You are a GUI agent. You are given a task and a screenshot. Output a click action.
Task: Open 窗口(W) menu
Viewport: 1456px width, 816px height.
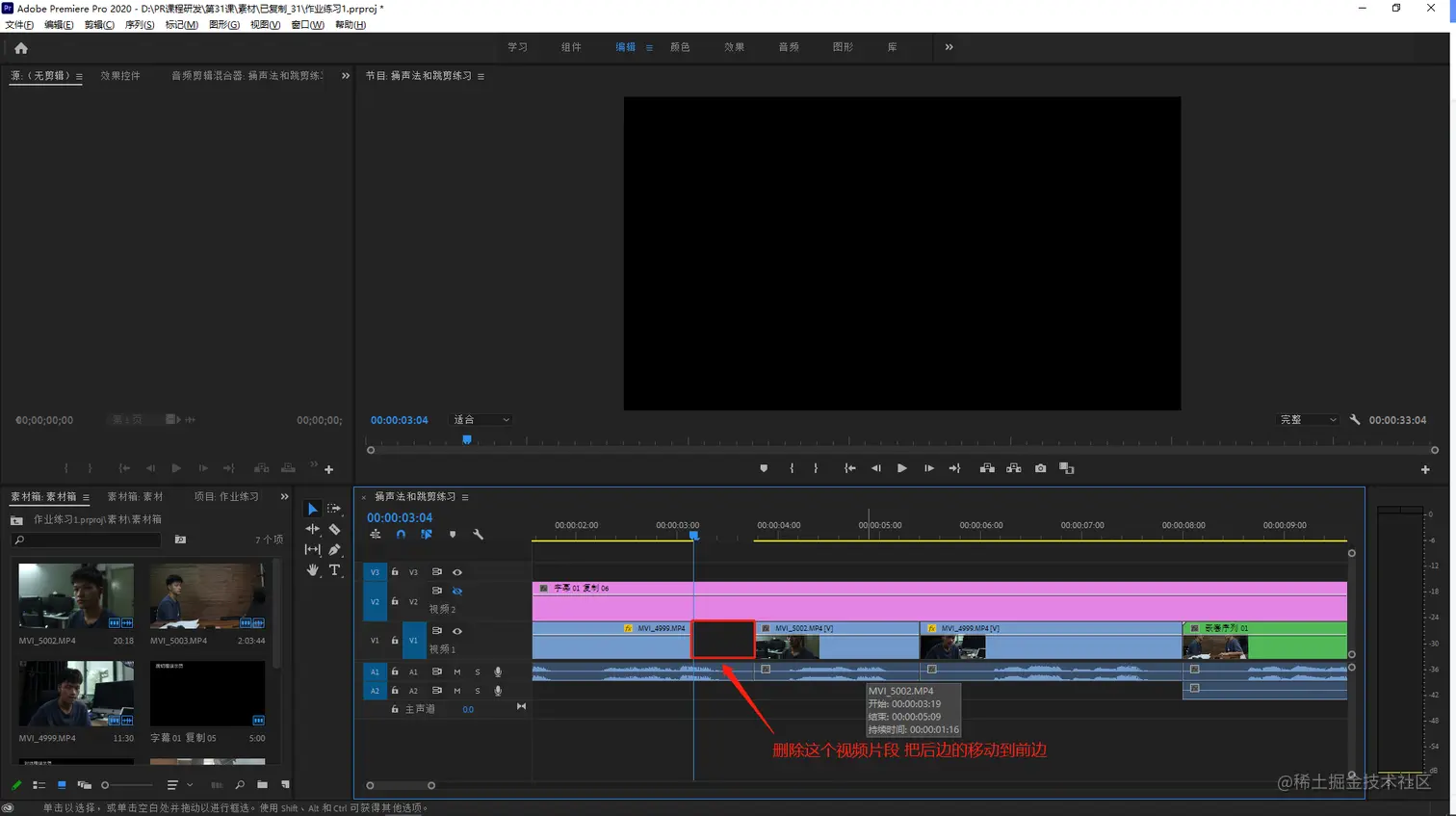pos(307,25)
